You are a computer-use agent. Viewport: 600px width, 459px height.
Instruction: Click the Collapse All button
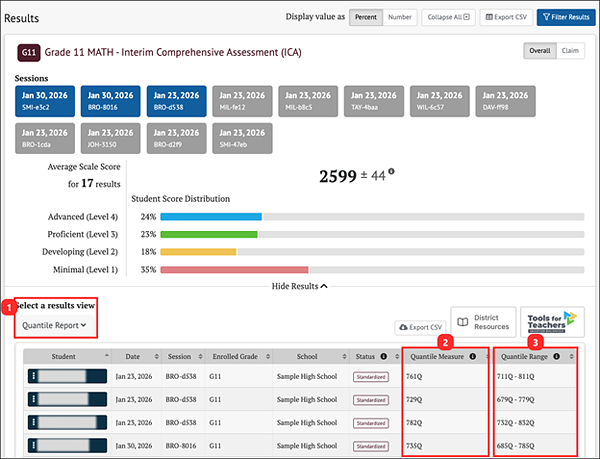tap(448, 17)
